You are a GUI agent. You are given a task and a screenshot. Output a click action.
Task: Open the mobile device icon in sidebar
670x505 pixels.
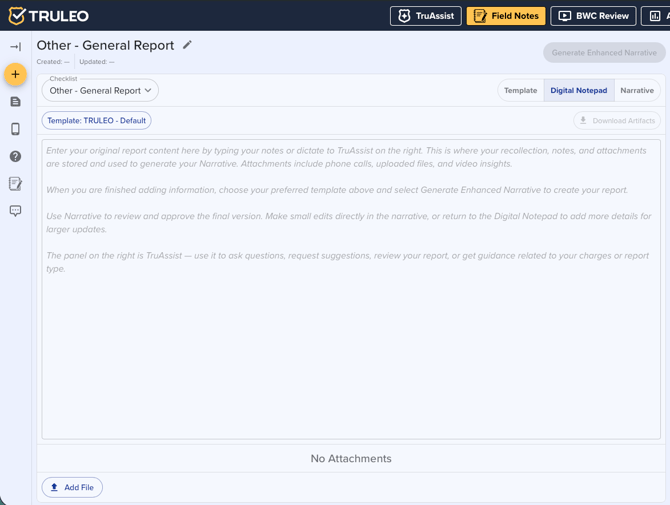tap(15, 129)
